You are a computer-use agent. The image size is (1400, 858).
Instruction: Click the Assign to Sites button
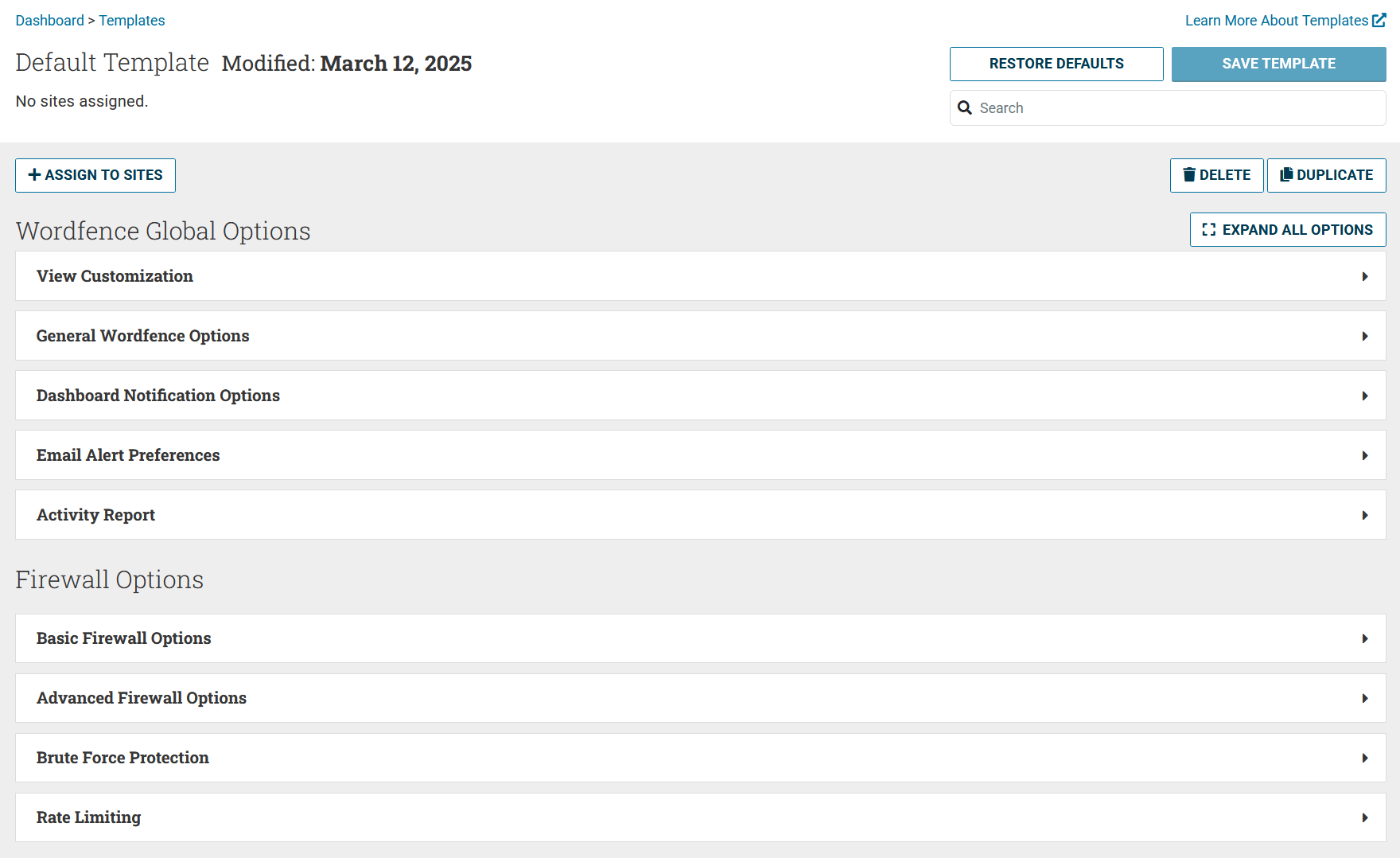95,175
